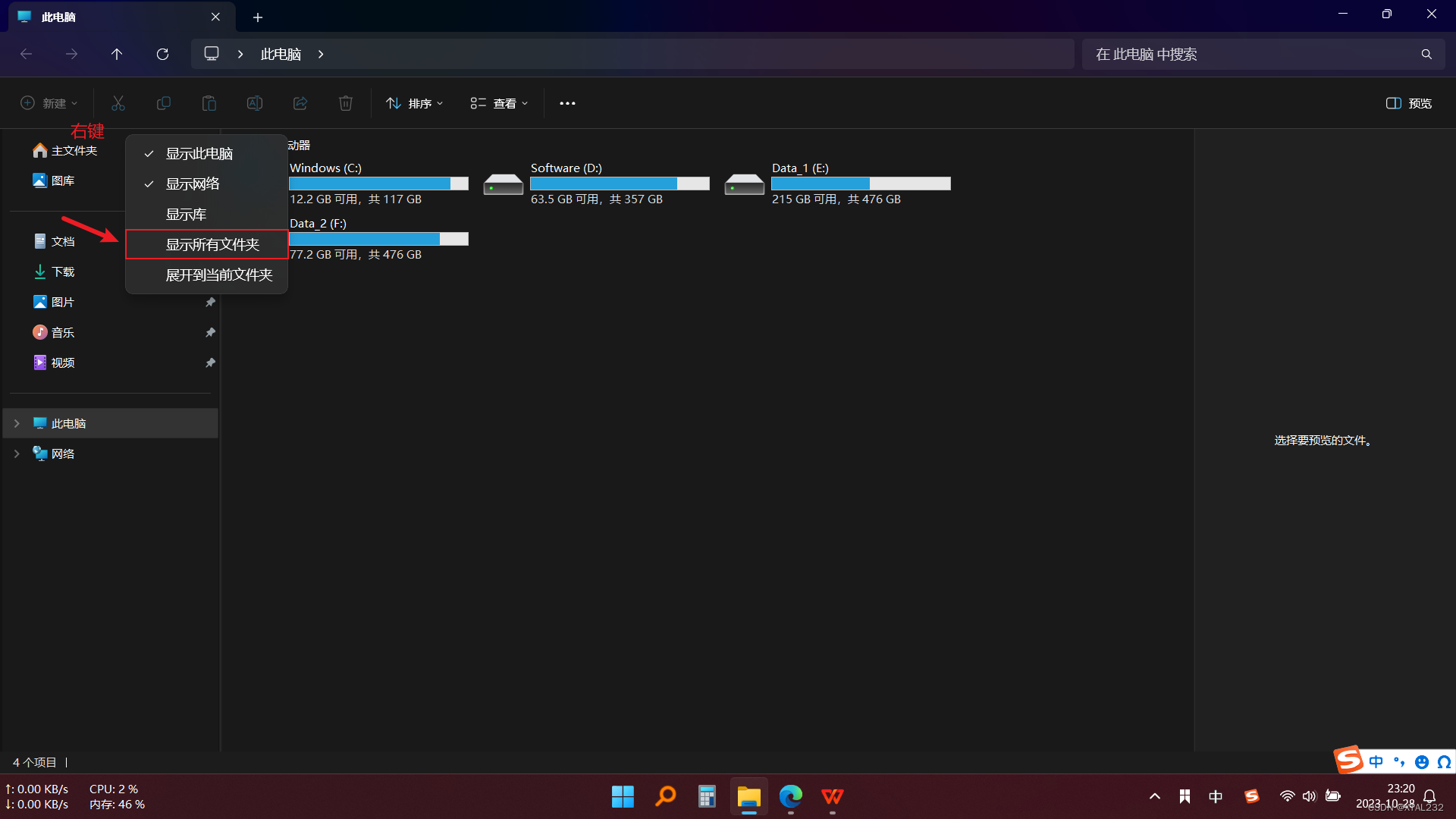This screenshot has height=819, width=1456.
Task: Click the Cut scissors icon in toolbar
Action: tap(118, 103)
